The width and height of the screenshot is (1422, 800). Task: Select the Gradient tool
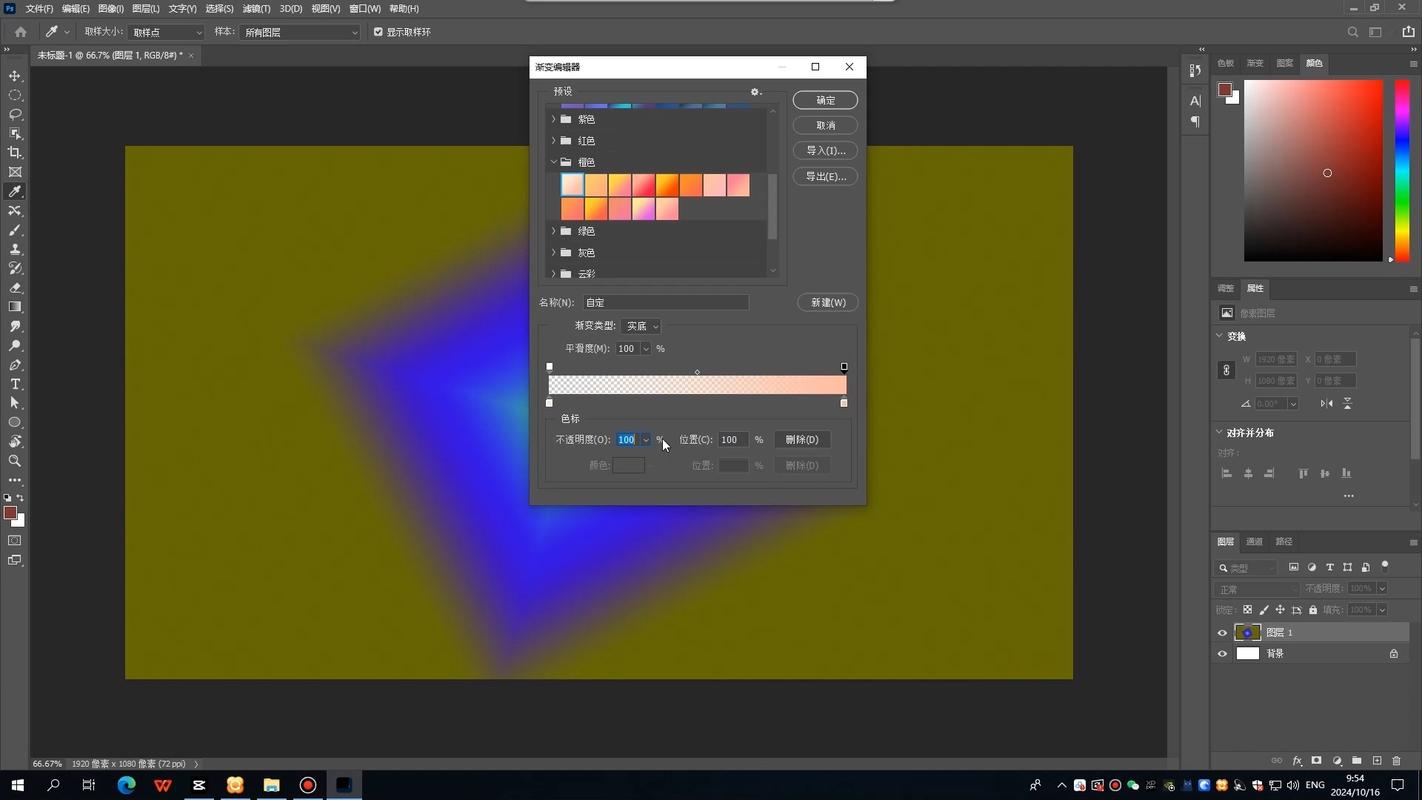click(15, 307)
